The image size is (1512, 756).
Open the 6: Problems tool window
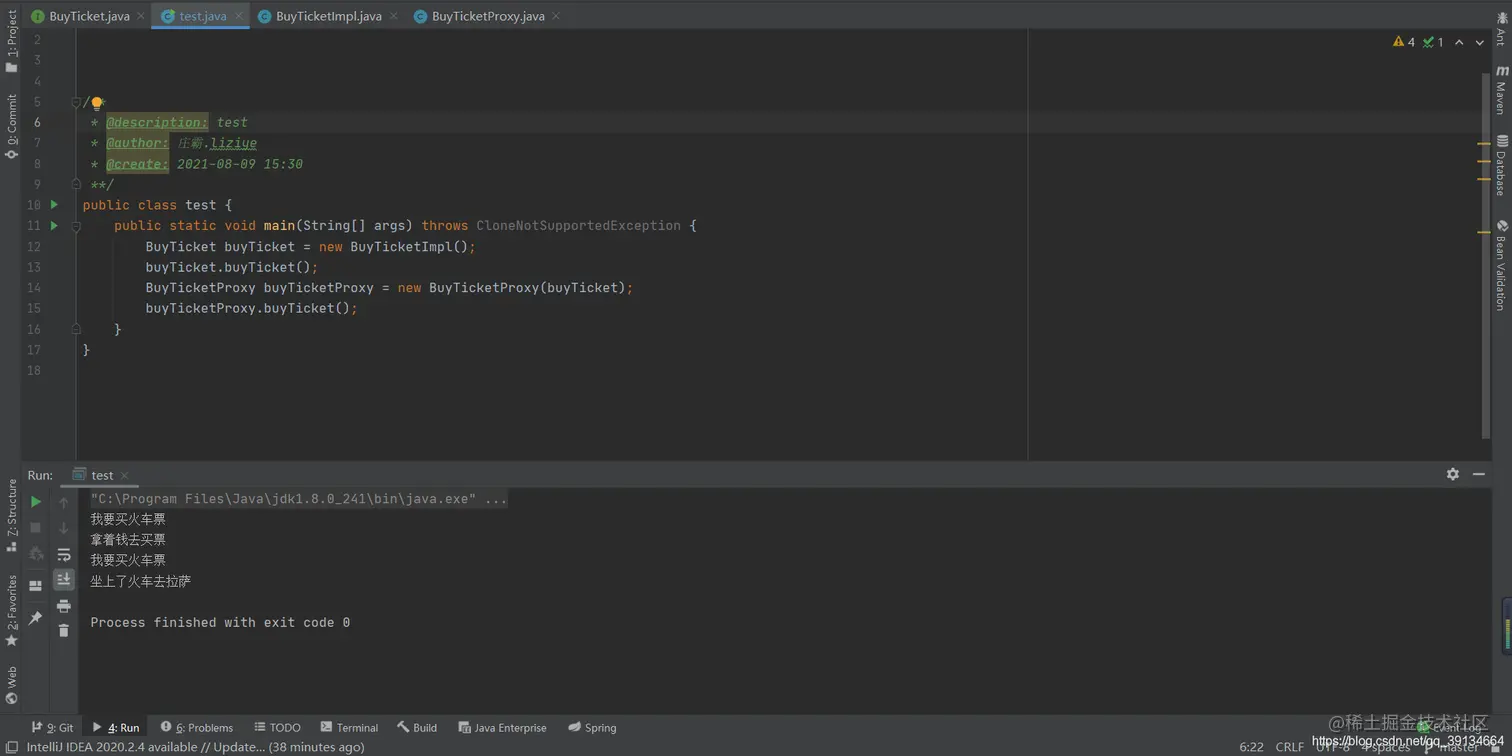point(197,727)
